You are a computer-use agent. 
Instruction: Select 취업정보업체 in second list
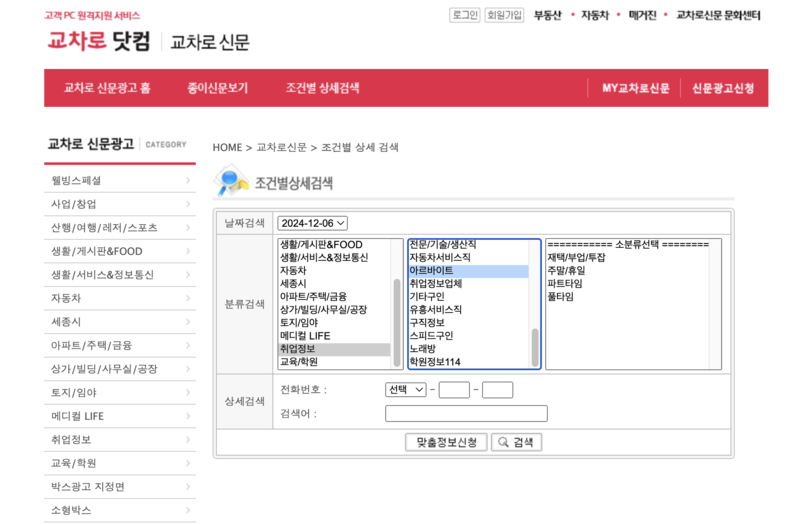(x=468, y=284)
